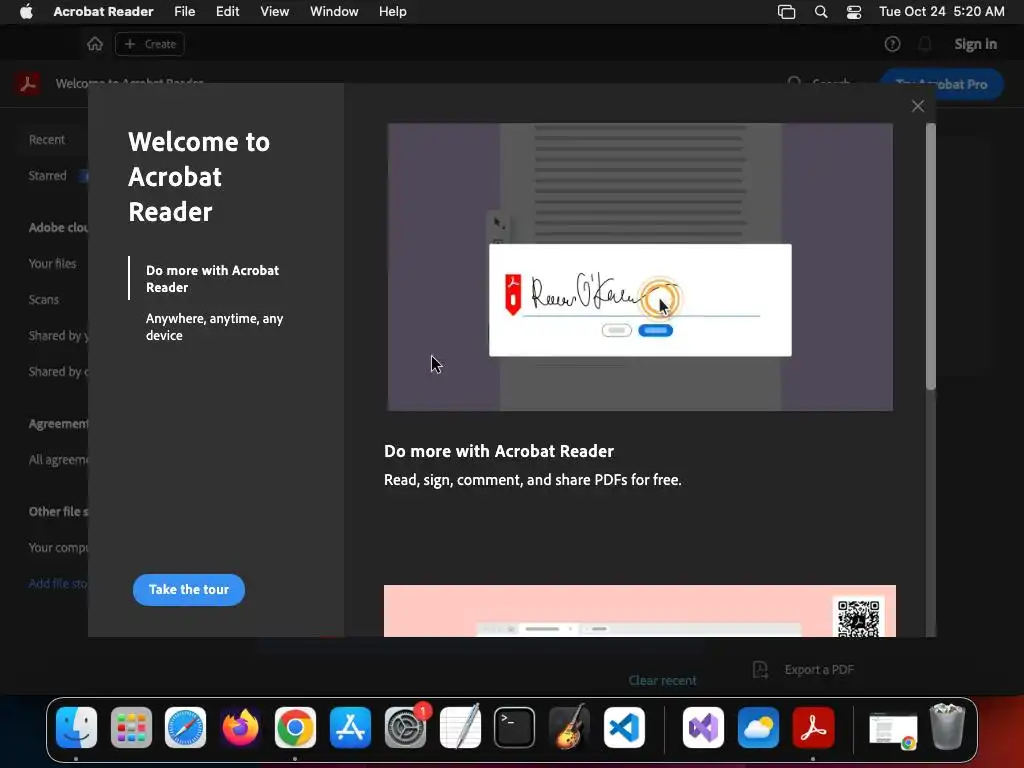Click the Take the tour button
This screenshot has height=768, width=1024.
[189, 590]
